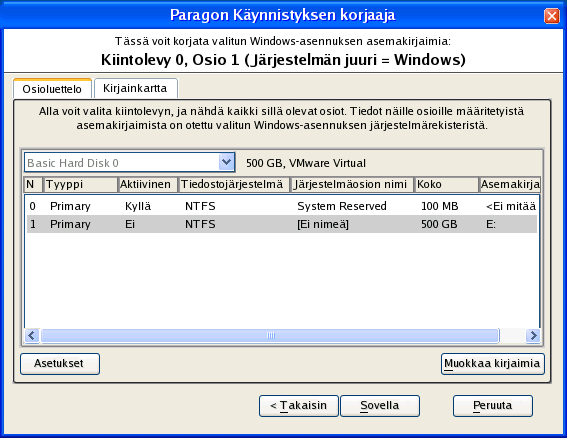Apply changes with the Sovella button
567x438 pixels.
click(380, 405)
